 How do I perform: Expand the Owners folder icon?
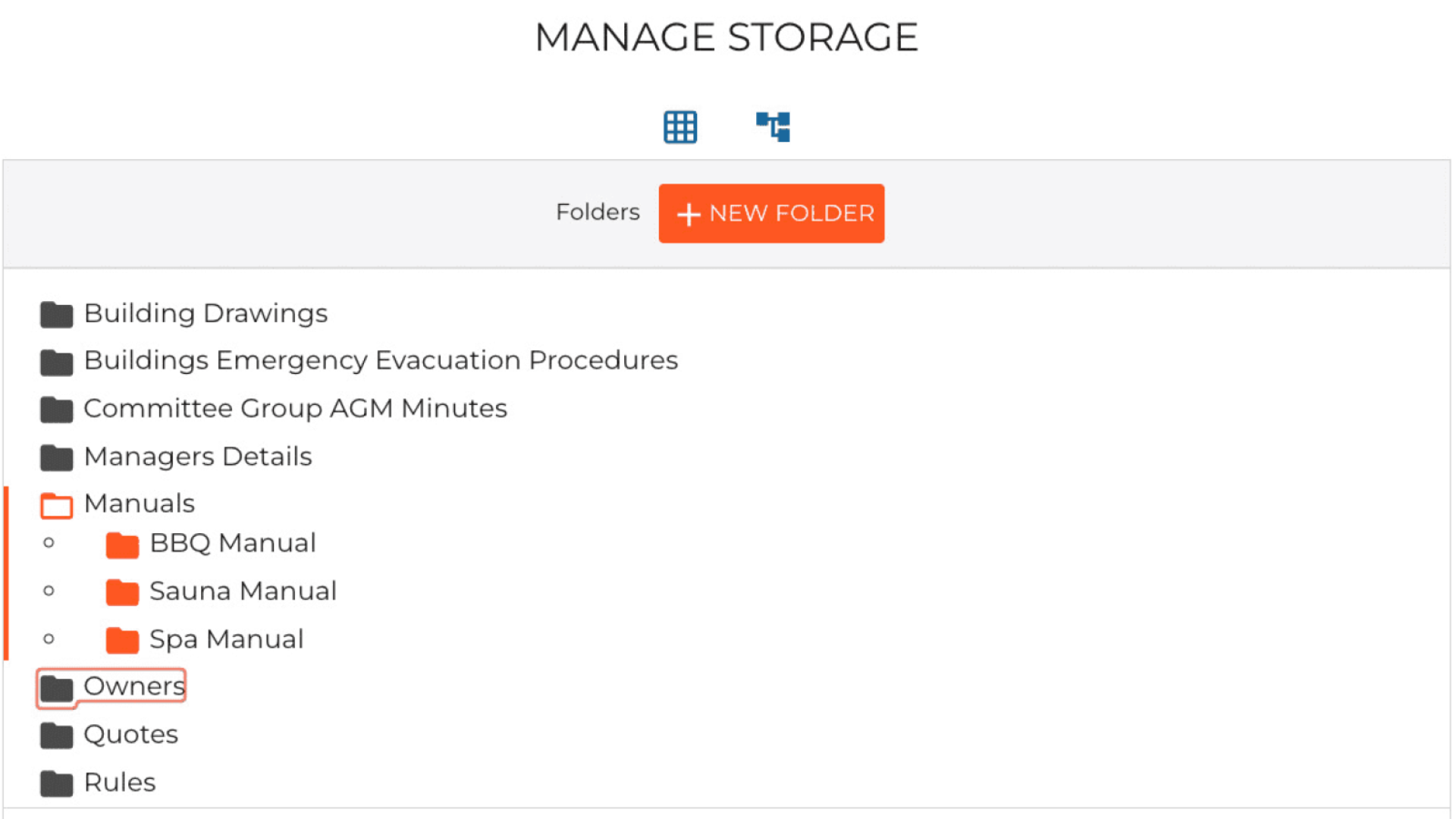pos(56,688)
